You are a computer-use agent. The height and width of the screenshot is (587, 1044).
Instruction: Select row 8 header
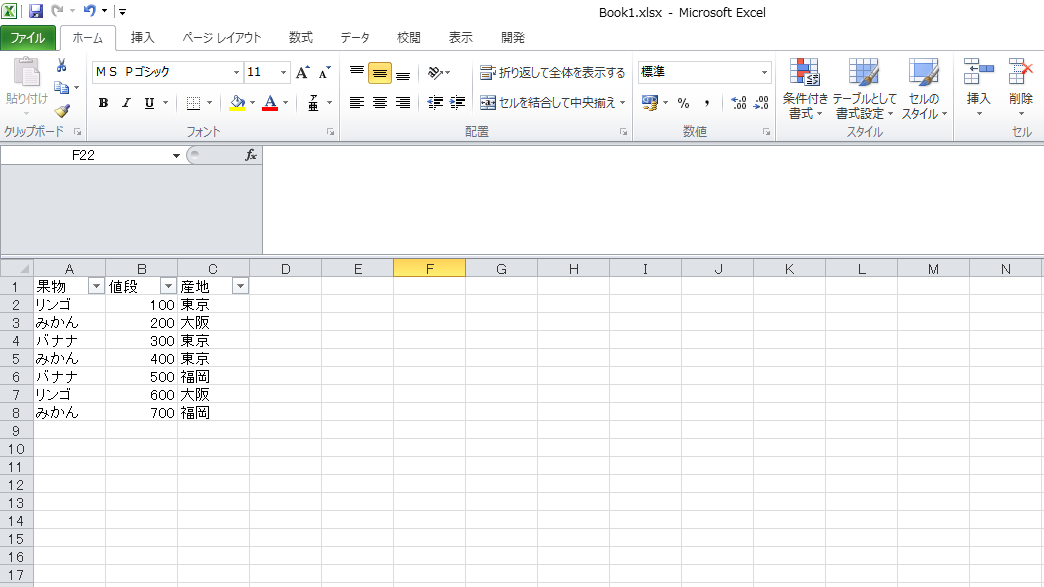17,413
